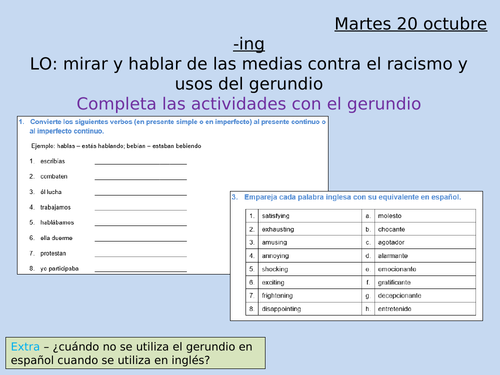The height and width of the screenshot is (375, 500).
Task: Click the table cell 'molesto'
Action: (x=425, y=216)
